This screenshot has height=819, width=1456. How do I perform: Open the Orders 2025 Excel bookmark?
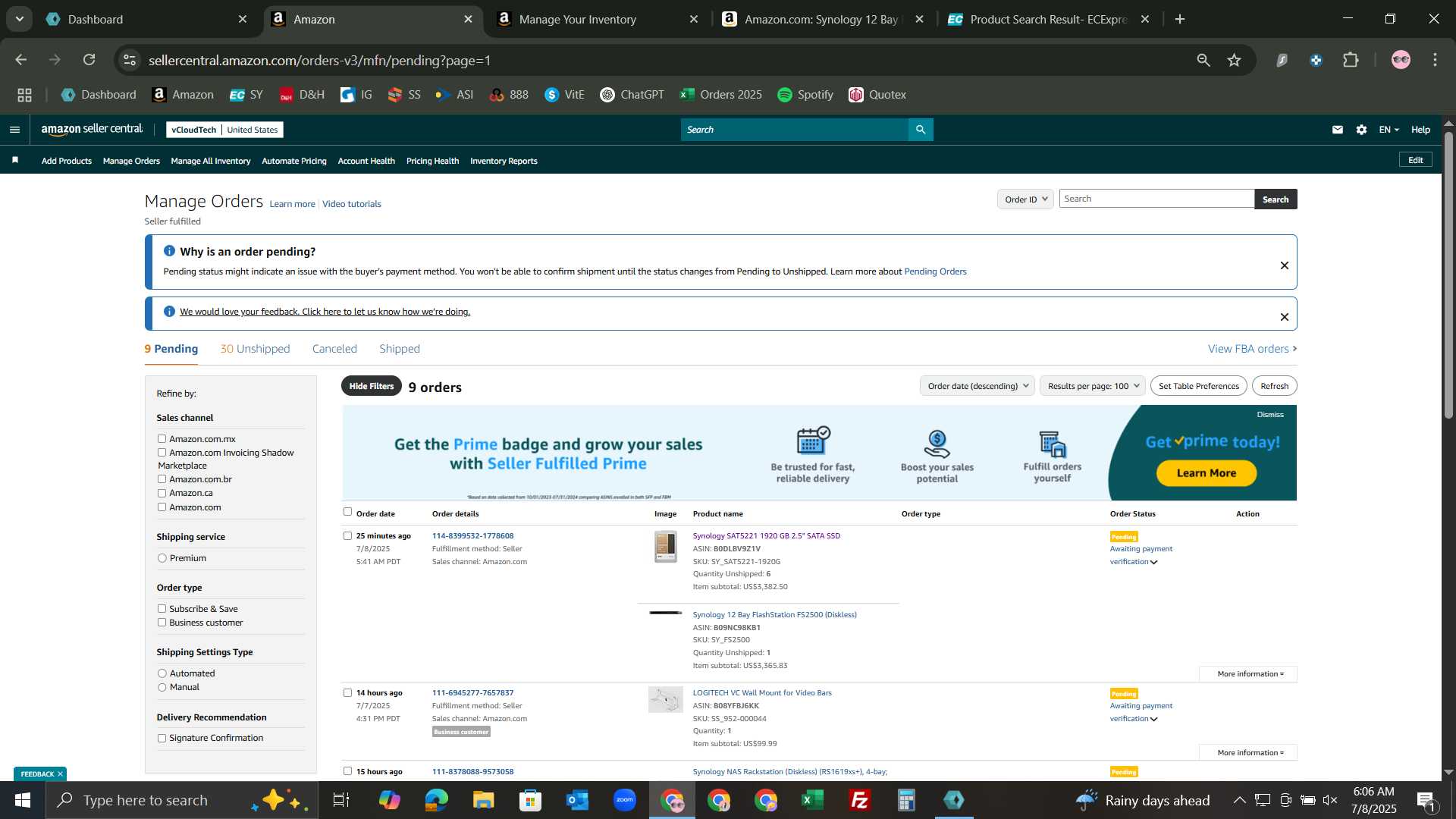click(720, 95)
